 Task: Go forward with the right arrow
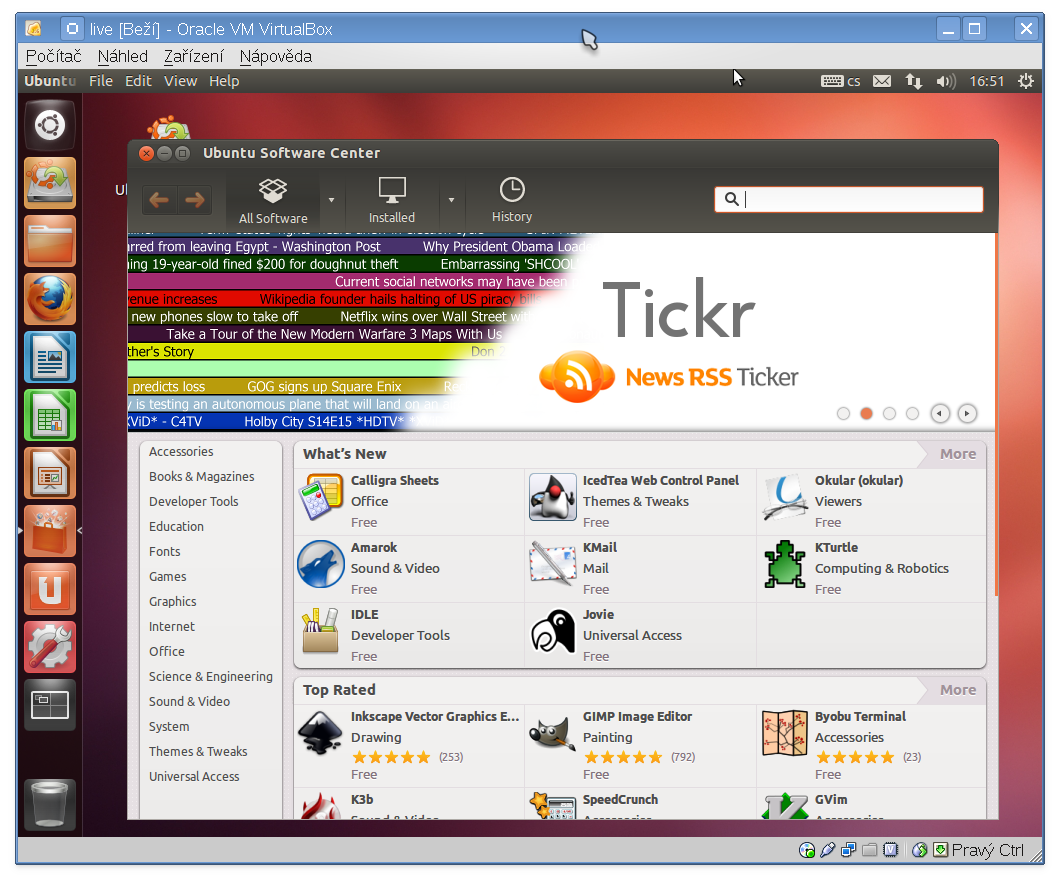(x=195, y=199)
